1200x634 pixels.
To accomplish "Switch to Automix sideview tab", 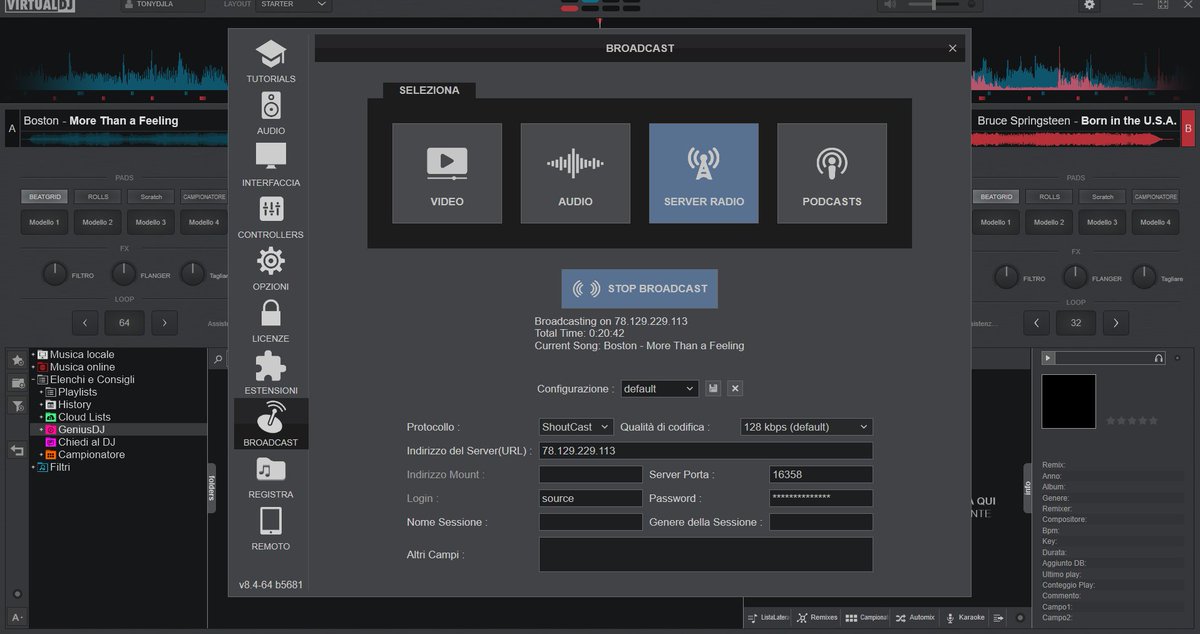I will tap(915, 618).
